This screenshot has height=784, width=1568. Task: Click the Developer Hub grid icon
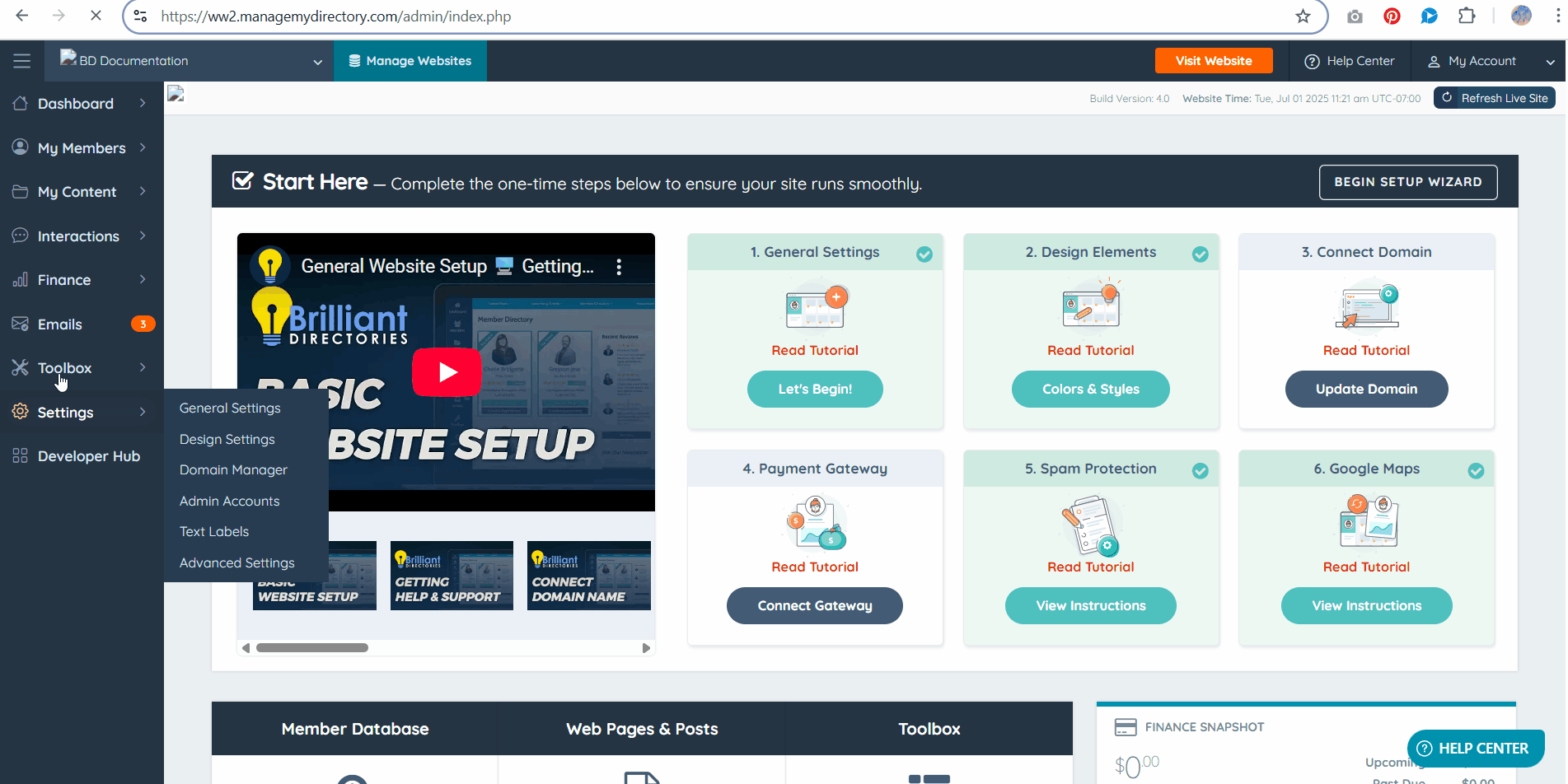[21, 455]
